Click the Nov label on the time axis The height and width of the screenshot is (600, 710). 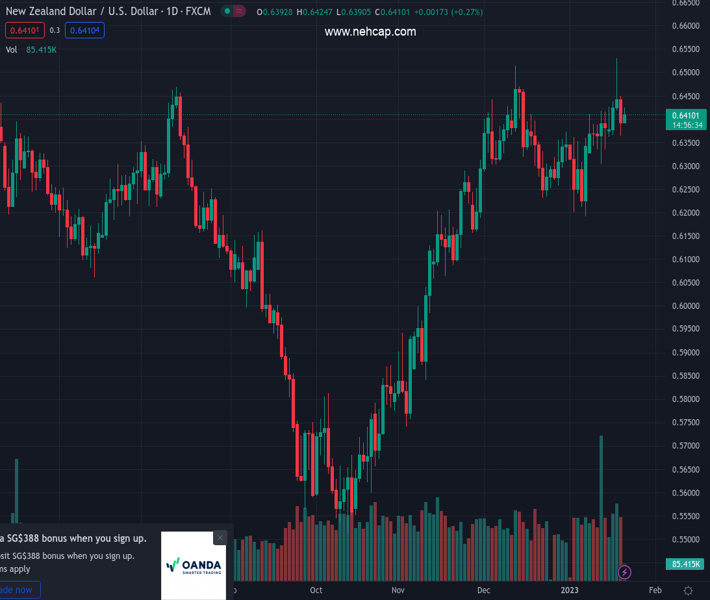pyautogui.click(x=398, y=590)
